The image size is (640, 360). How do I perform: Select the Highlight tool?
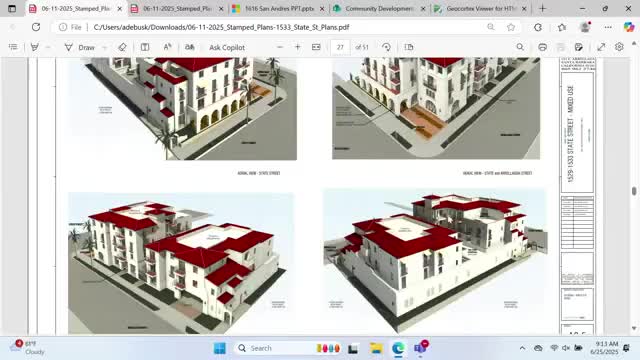(35, 47)
